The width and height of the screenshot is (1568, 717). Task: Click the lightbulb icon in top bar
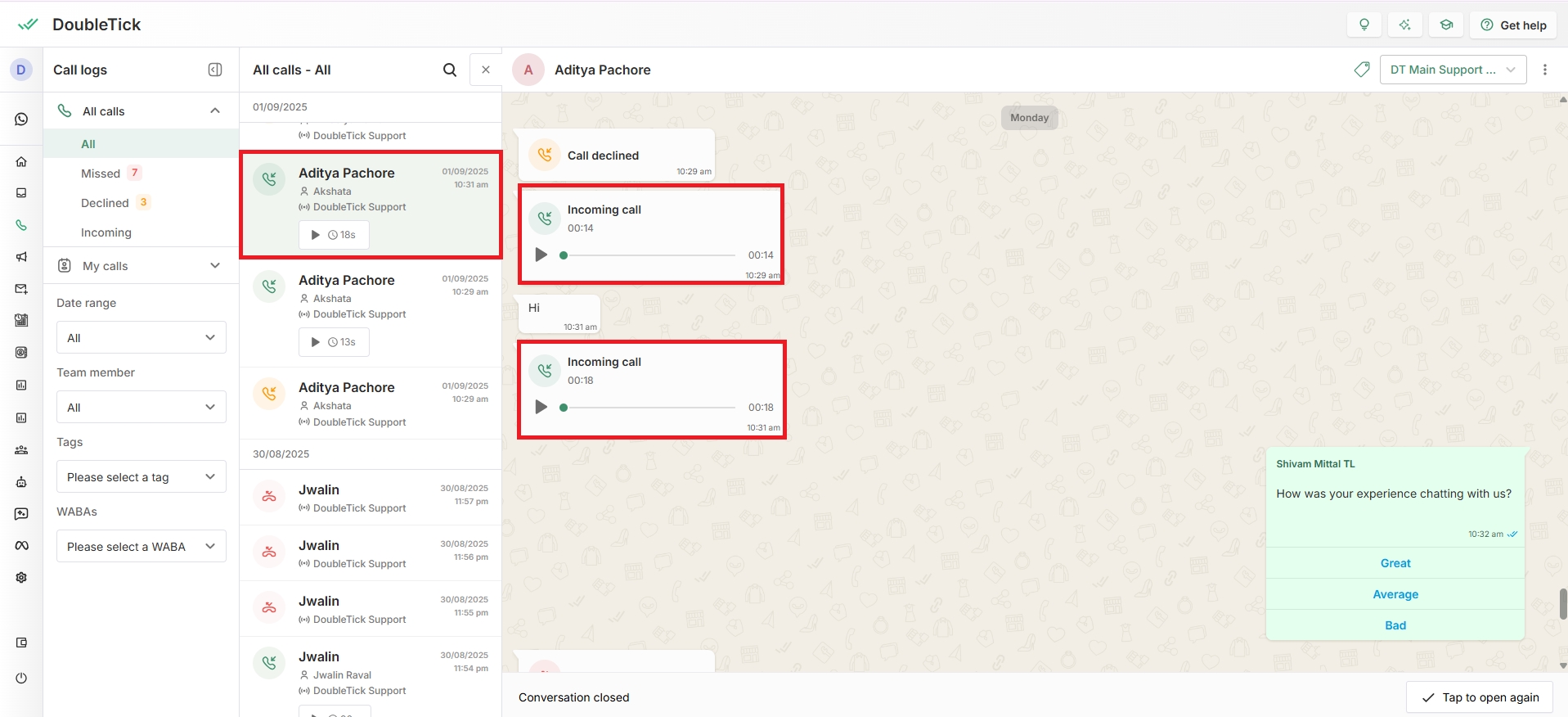(x=1364, y=25)
